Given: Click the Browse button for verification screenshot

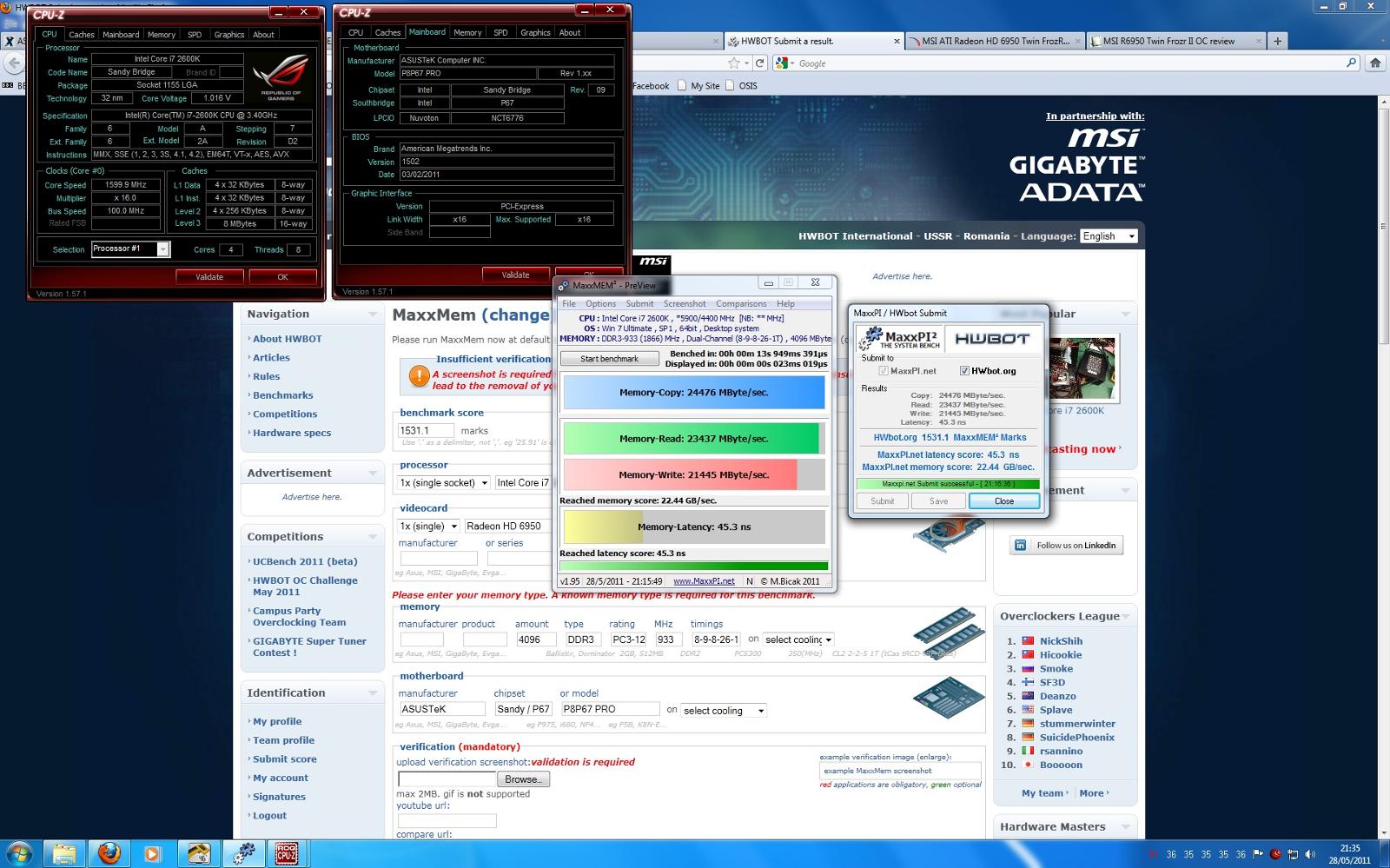Looking at the screenshot, I should [523, 779].
